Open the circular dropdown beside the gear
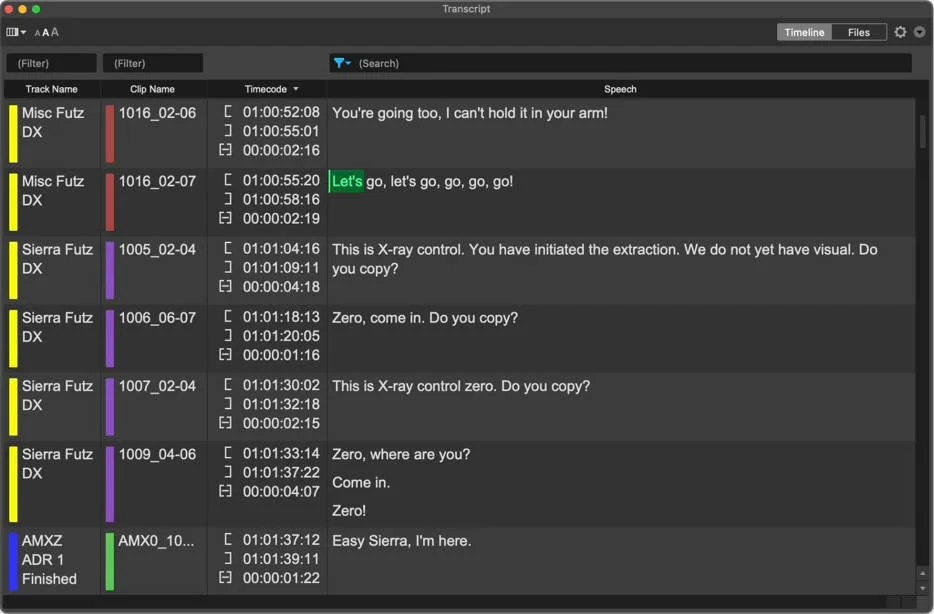Image resolution: width=934 pixels, height=614 pixels. 921,31
